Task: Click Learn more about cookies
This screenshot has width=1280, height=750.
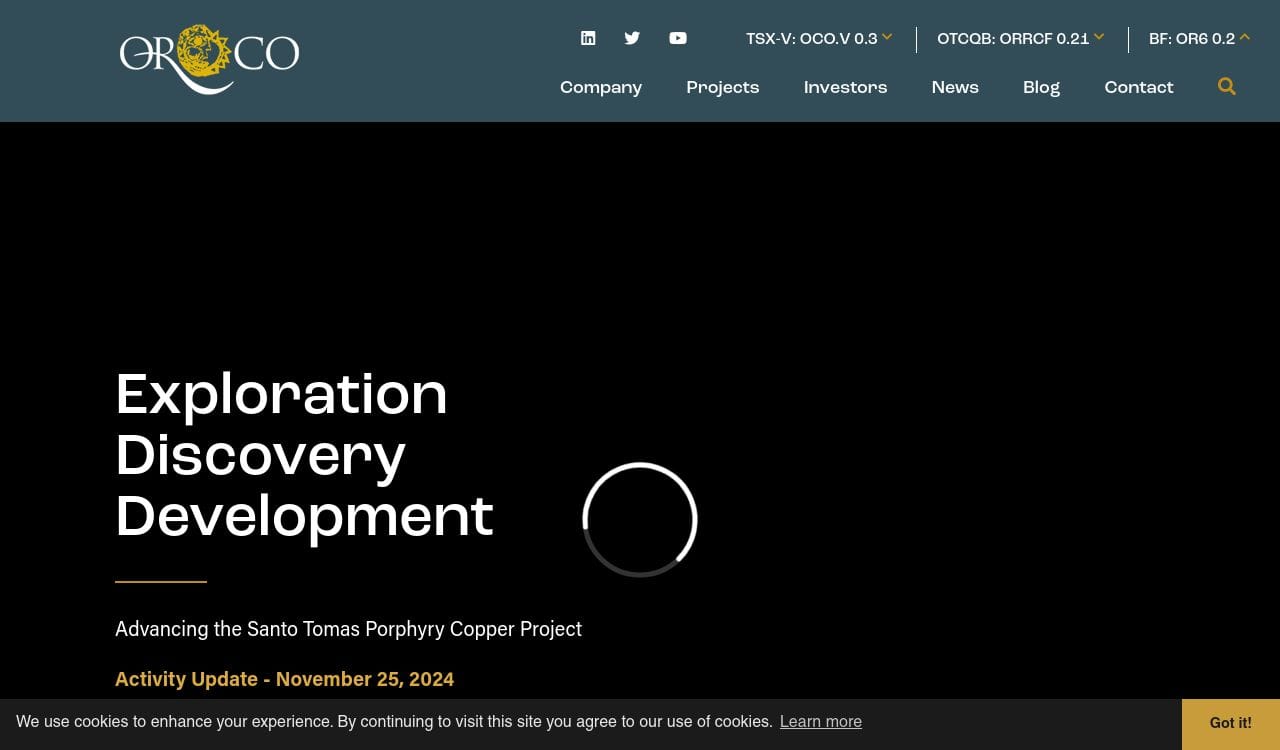Action: click(820, 722)
